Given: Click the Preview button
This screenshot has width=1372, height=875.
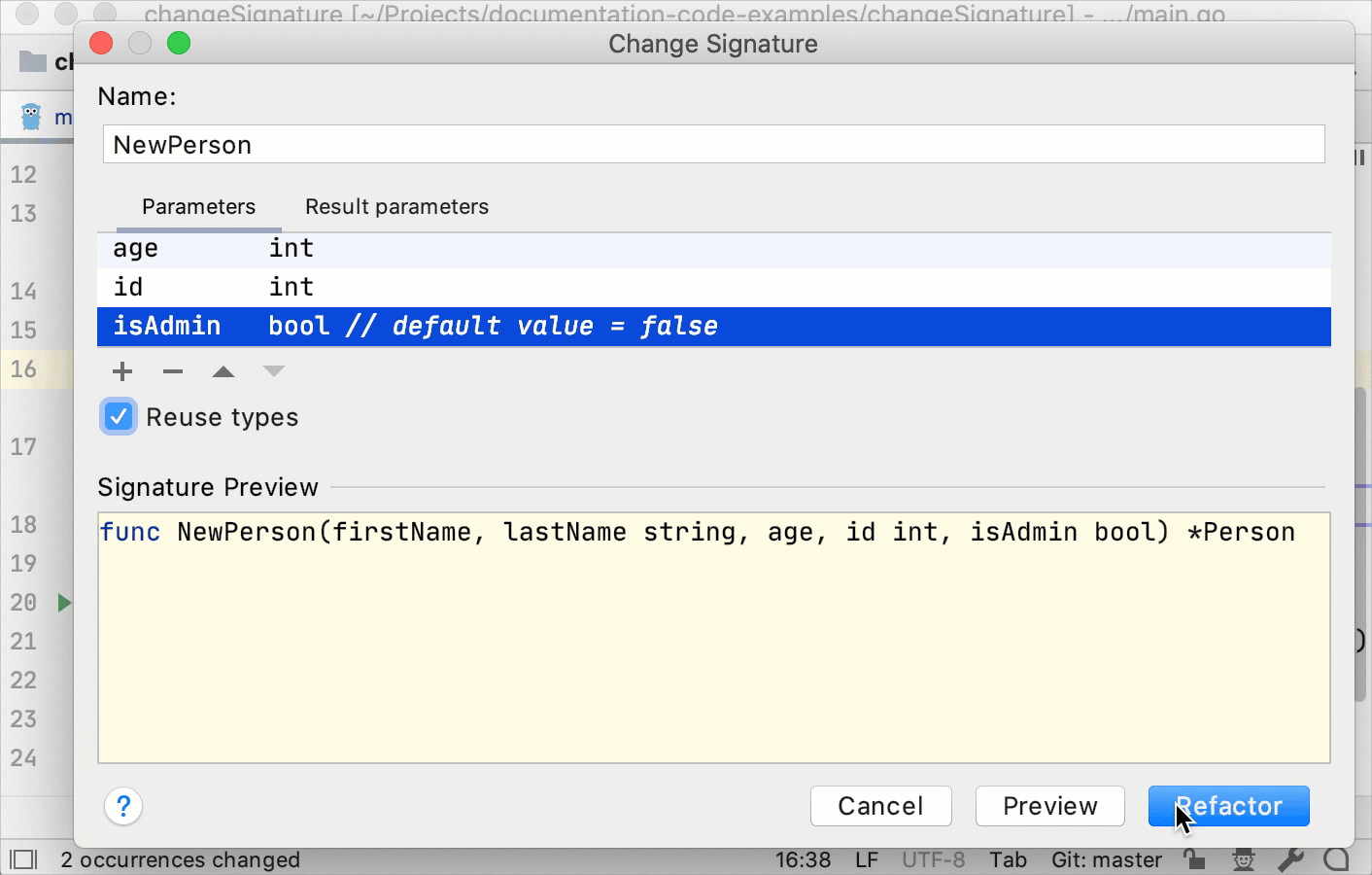Looking at the screenshot, I should (1049, 806).
